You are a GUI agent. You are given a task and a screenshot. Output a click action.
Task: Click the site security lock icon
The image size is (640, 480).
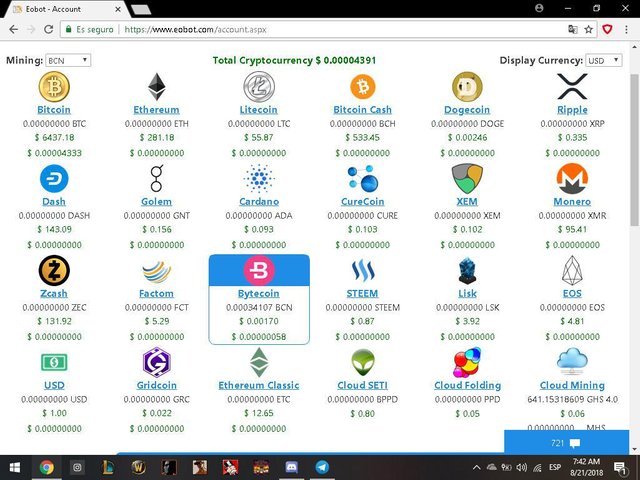69,29
